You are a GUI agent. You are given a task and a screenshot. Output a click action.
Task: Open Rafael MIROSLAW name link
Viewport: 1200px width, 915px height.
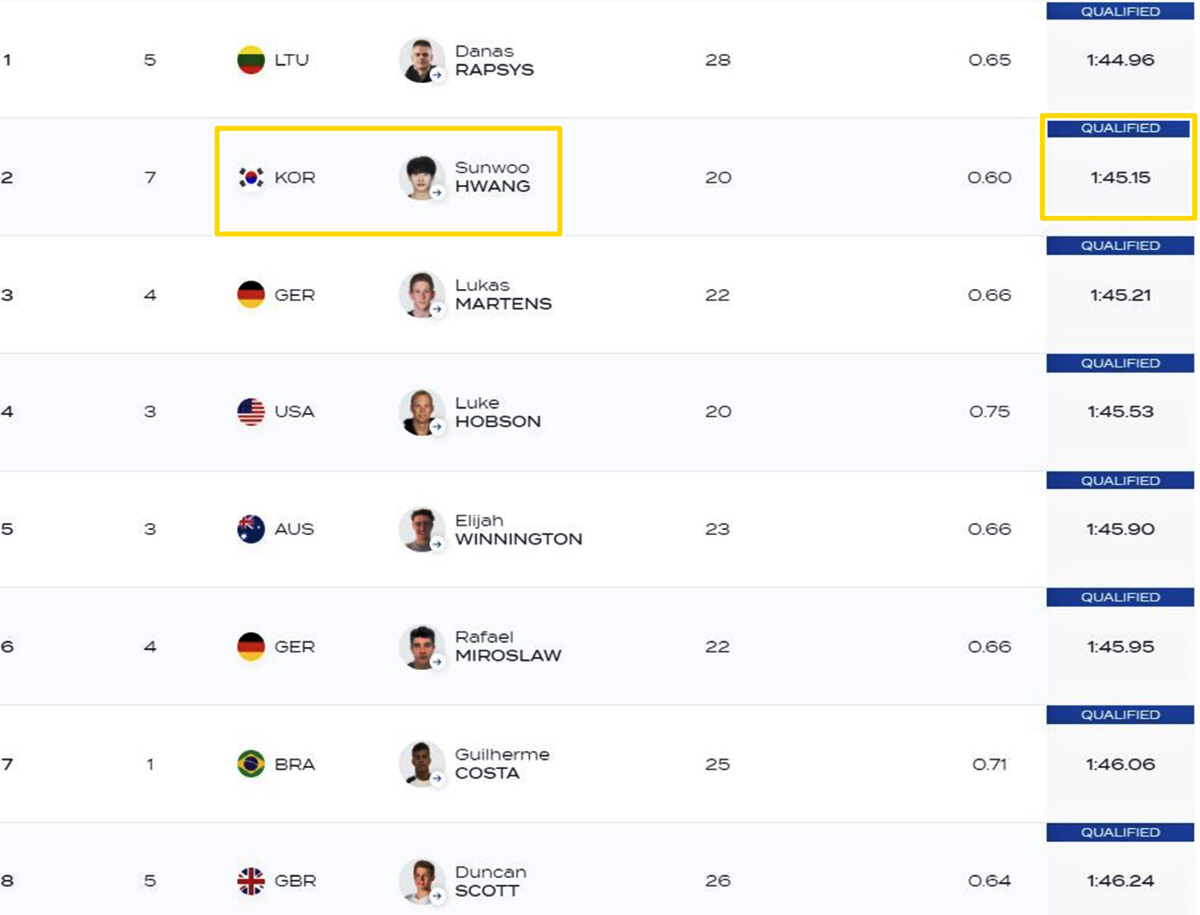pyautogui.click(x=508, y=646)
